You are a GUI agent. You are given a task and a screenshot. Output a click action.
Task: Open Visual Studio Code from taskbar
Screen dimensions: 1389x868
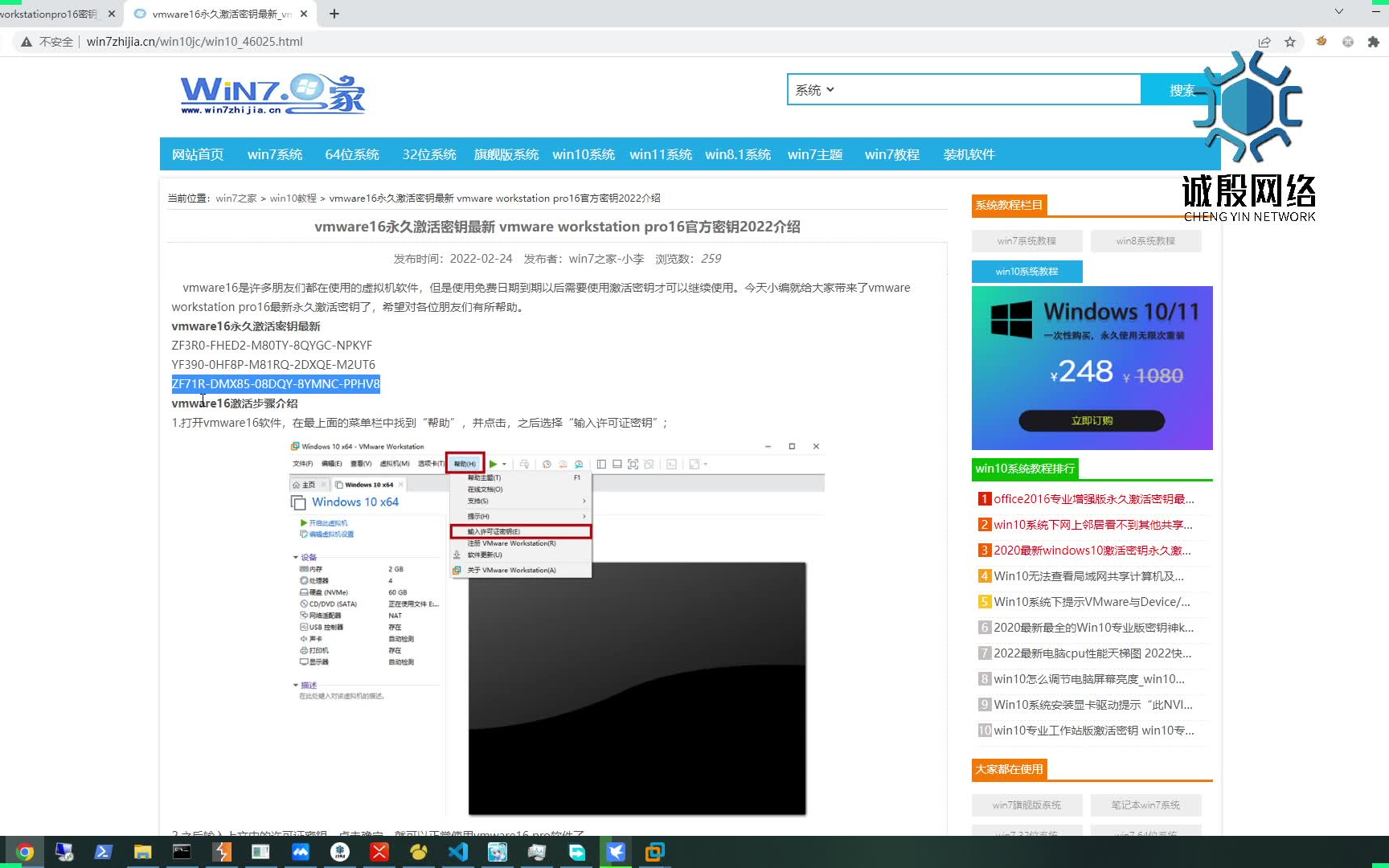pos(458,852)
